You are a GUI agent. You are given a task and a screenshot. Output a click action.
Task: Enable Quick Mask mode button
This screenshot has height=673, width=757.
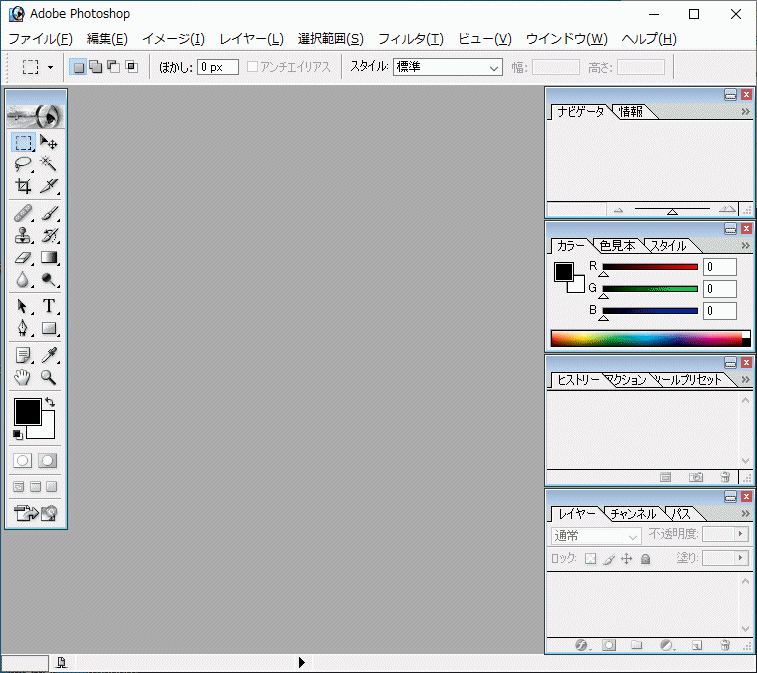click(x=48, y=460)
